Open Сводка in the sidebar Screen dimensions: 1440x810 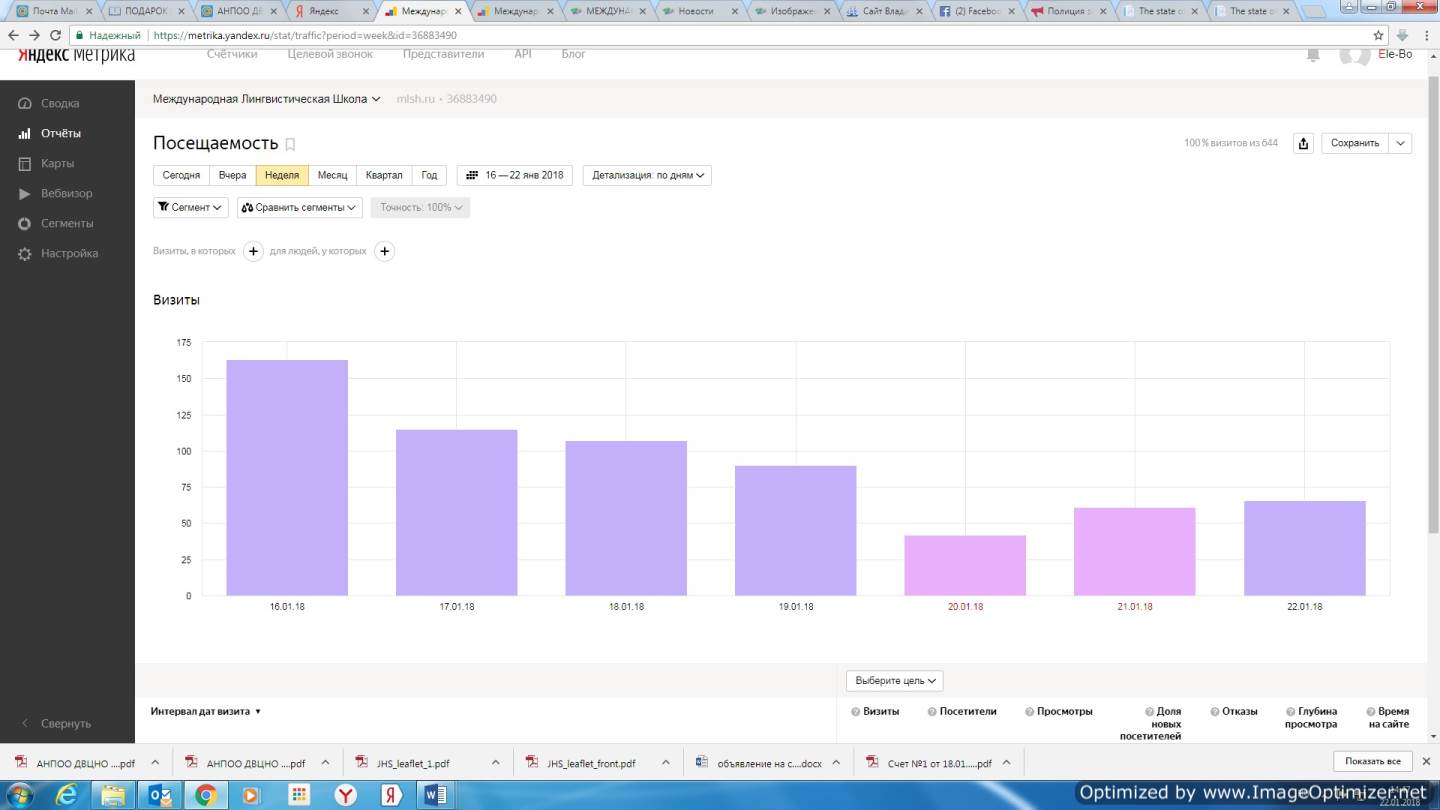point(60,103)
